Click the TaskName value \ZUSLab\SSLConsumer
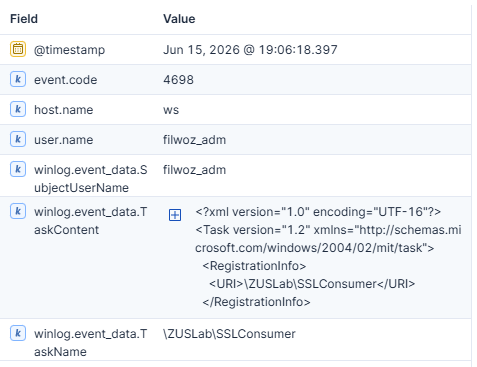 229,334
